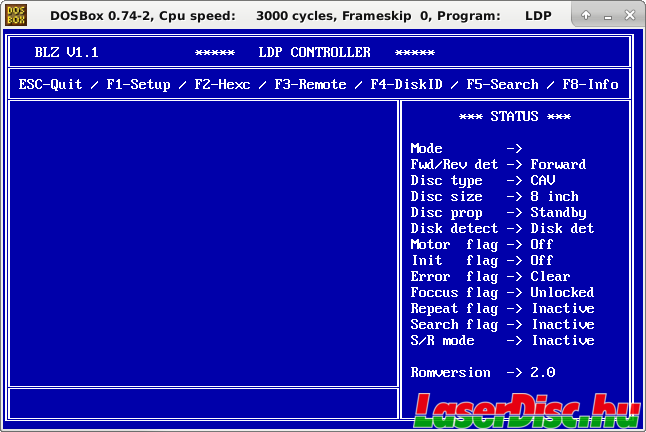This screenshot has width=646, height=432.
Task: Click the window shade up-arrow button
Action: pyautogui.click(x=585, y=16)
